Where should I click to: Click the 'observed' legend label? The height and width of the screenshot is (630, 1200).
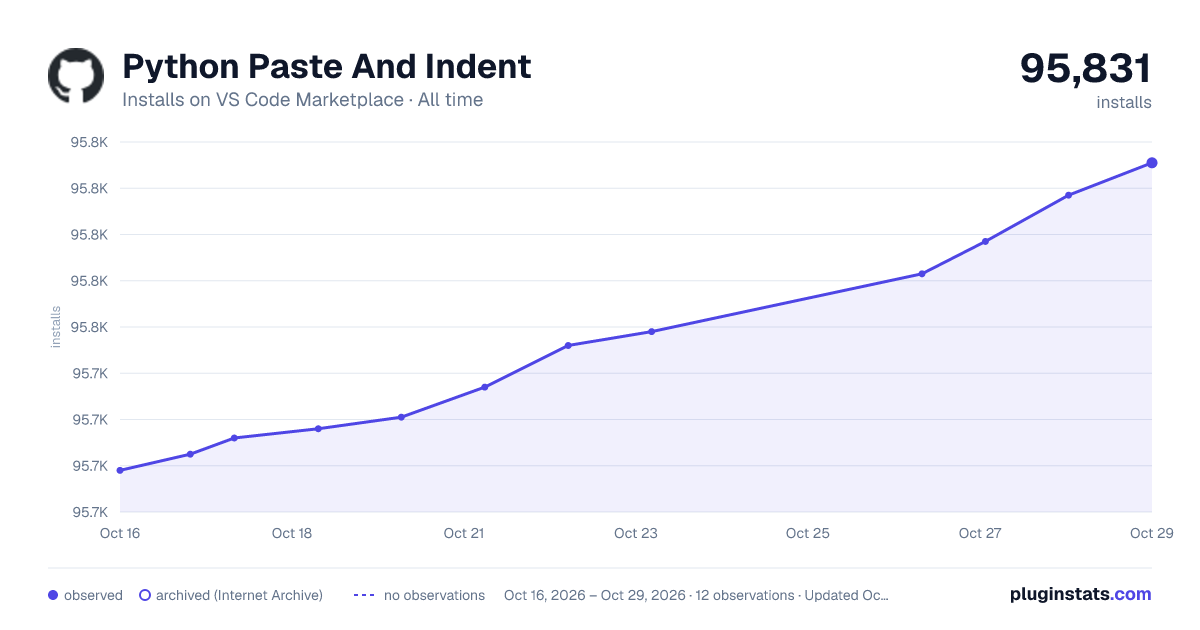(x=93, y=595)
